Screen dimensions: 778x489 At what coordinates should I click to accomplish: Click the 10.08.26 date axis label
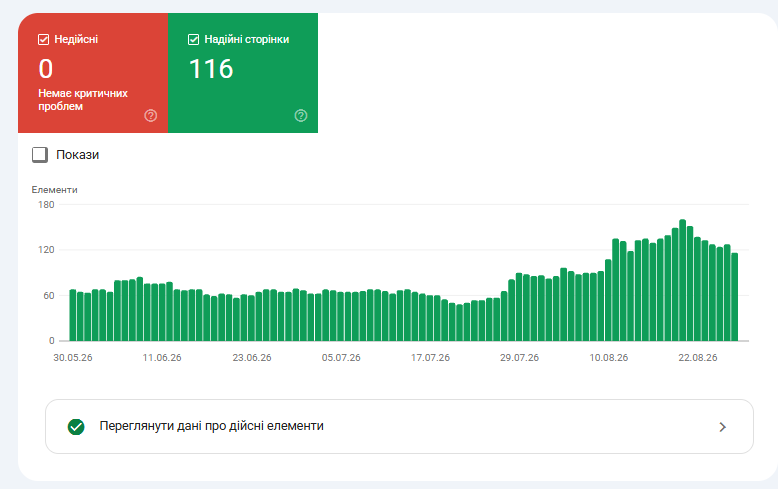608,358
